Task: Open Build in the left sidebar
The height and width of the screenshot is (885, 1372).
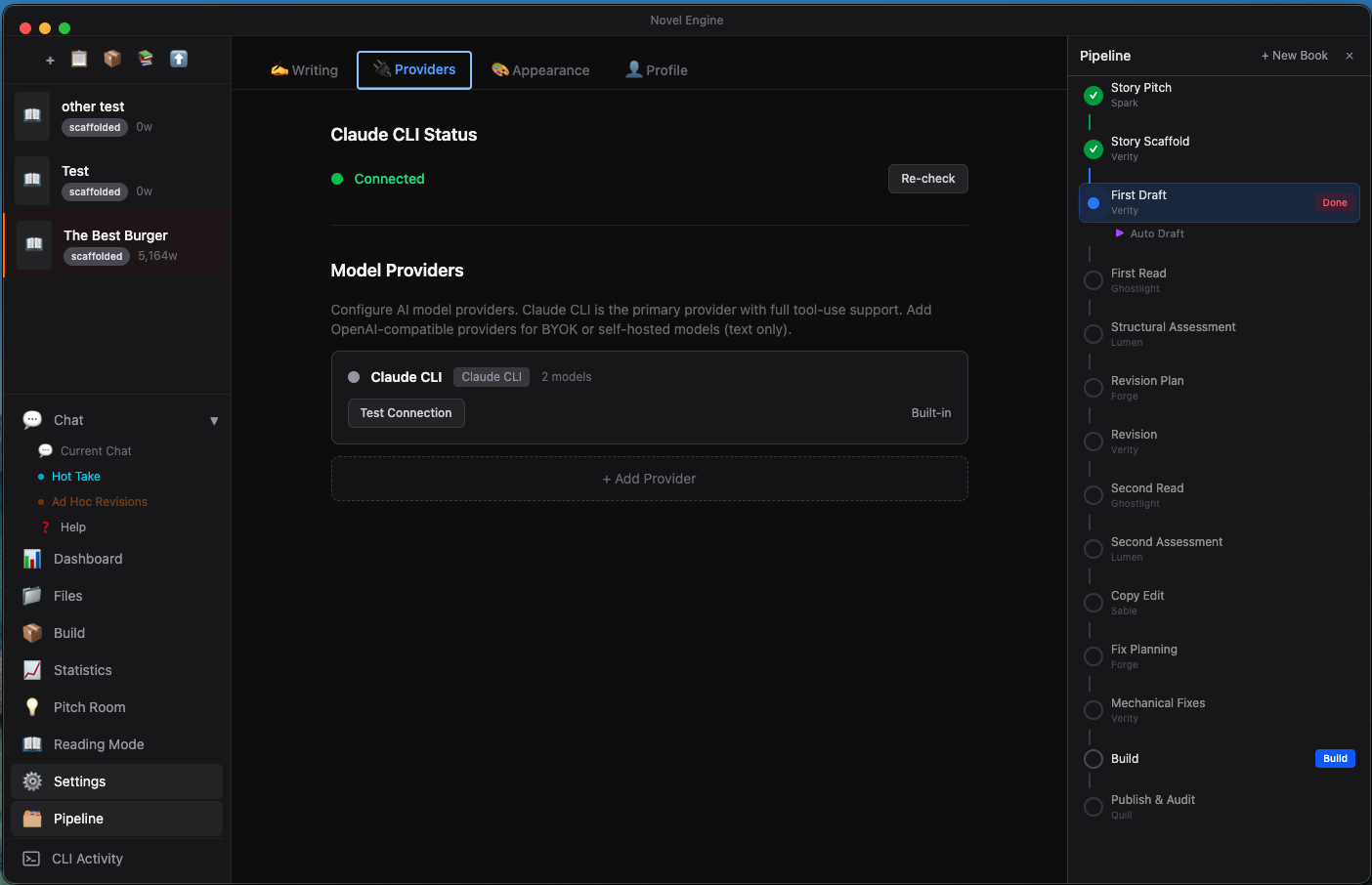Action: [117, 633]
